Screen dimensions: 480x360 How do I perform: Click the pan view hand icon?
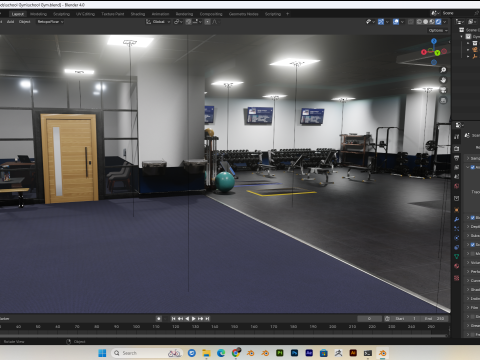tap(443, 80)
